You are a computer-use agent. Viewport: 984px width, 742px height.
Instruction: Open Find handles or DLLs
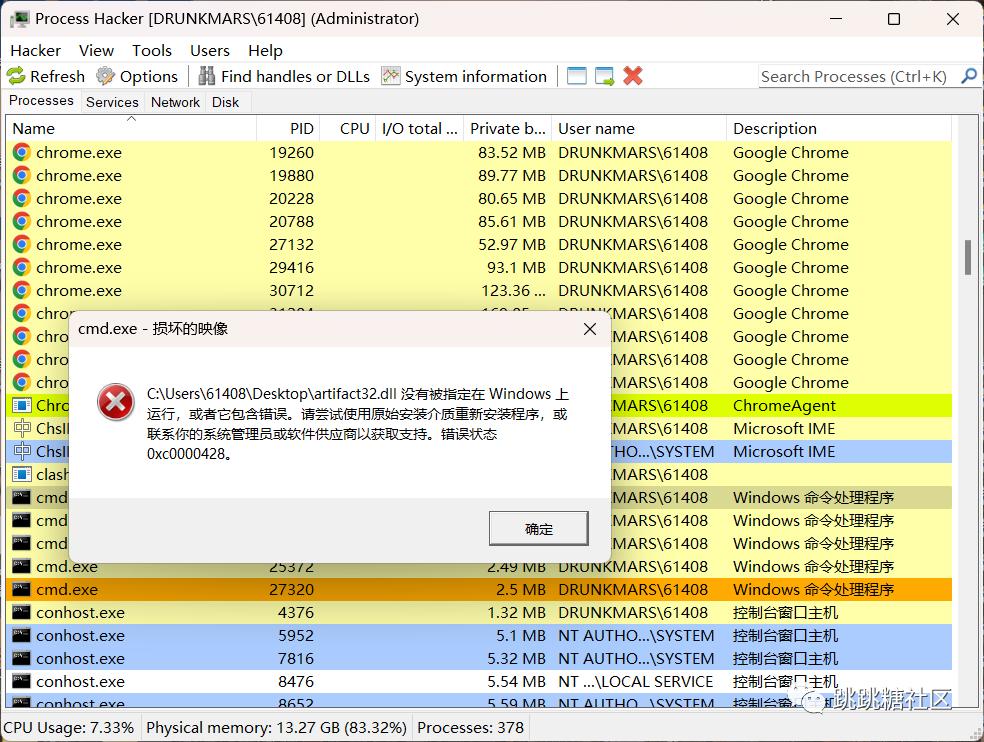284,77
